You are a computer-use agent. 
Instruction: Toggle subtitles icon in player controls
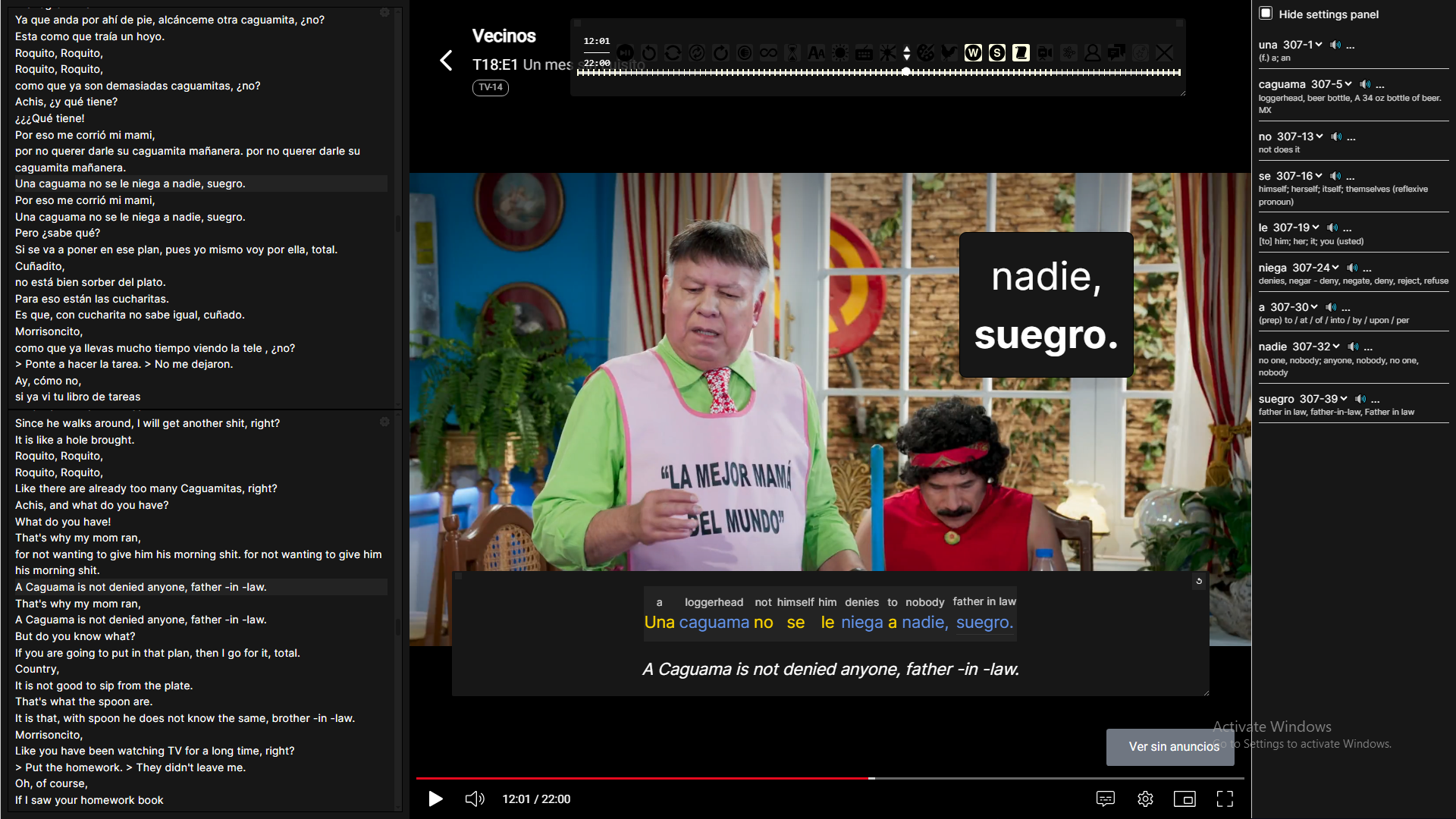click(1105, 799)
